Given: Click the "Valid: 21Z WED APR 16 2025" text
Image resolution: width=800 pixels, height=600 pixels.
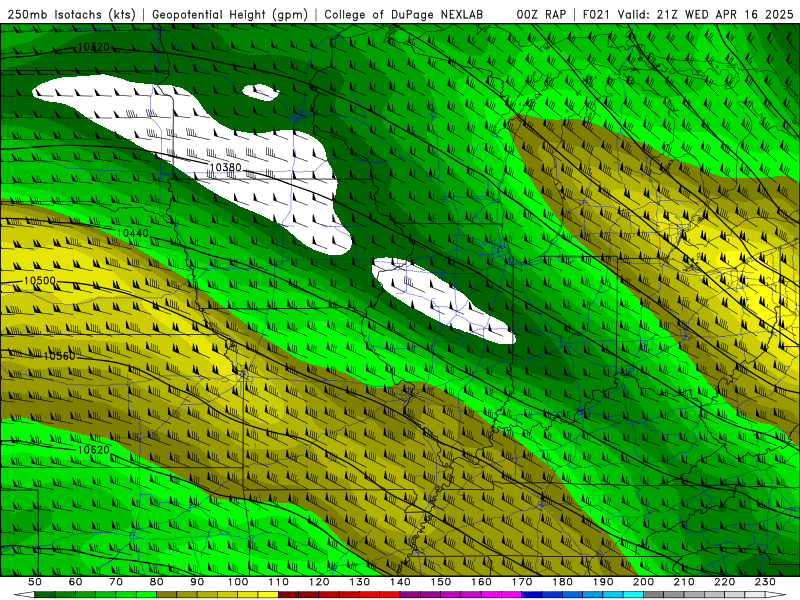Looking at the screenshot, I should (x=706, y=15).
